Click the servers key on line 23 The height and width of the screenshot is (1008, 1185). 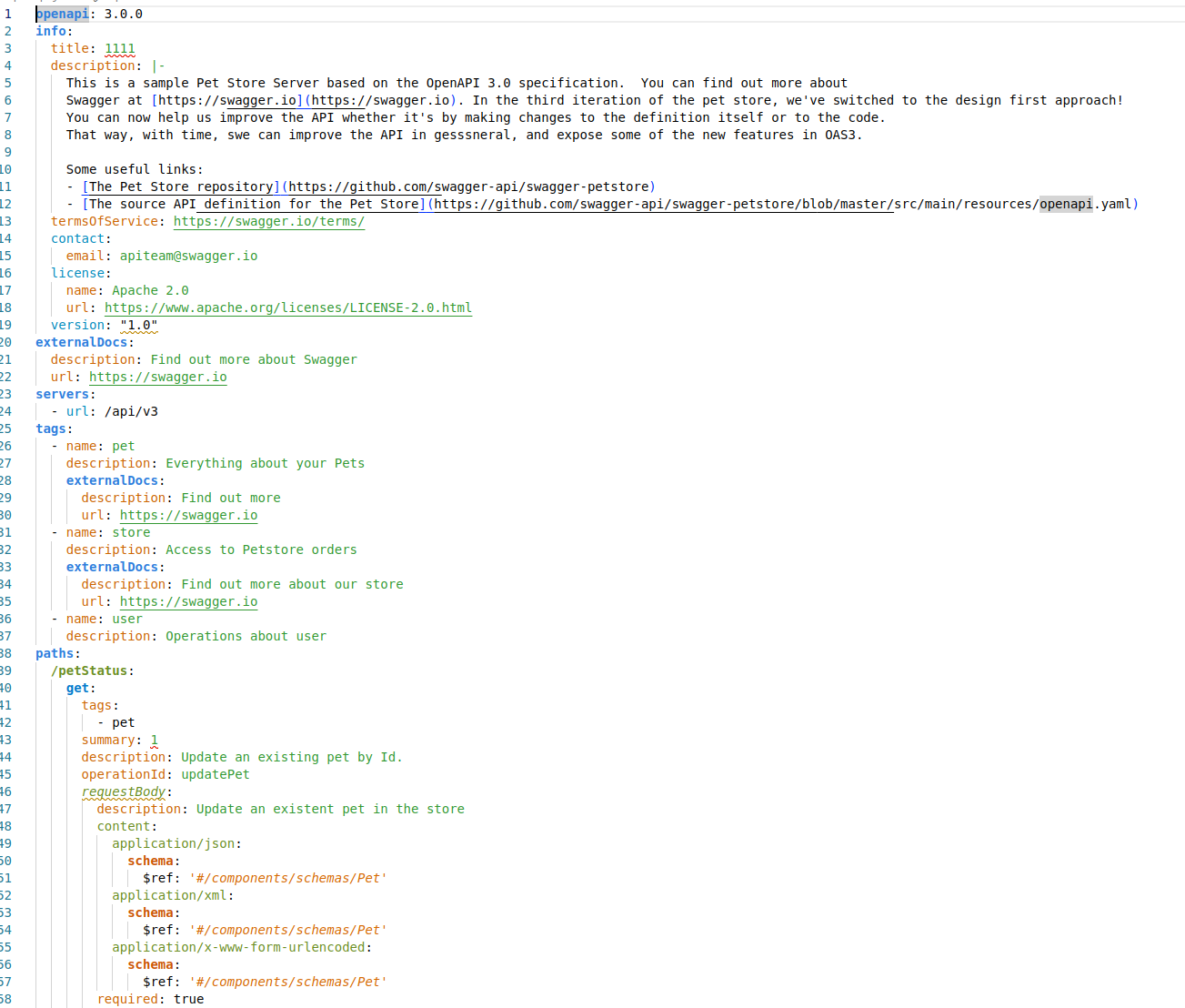click(x=63, y=394)
